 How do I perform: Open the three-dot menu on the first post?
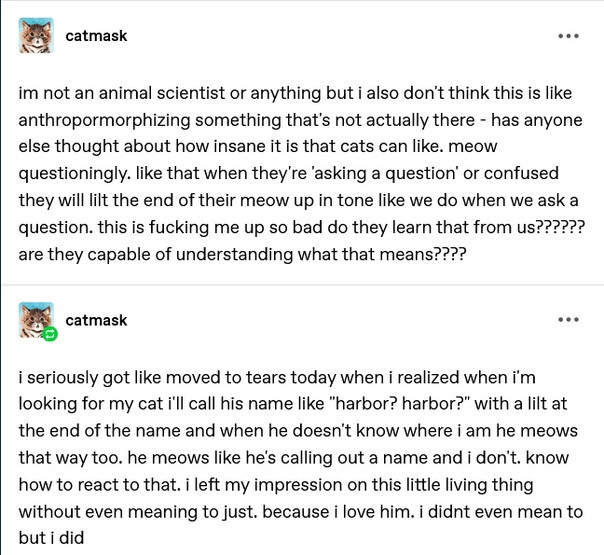(569, 36)
